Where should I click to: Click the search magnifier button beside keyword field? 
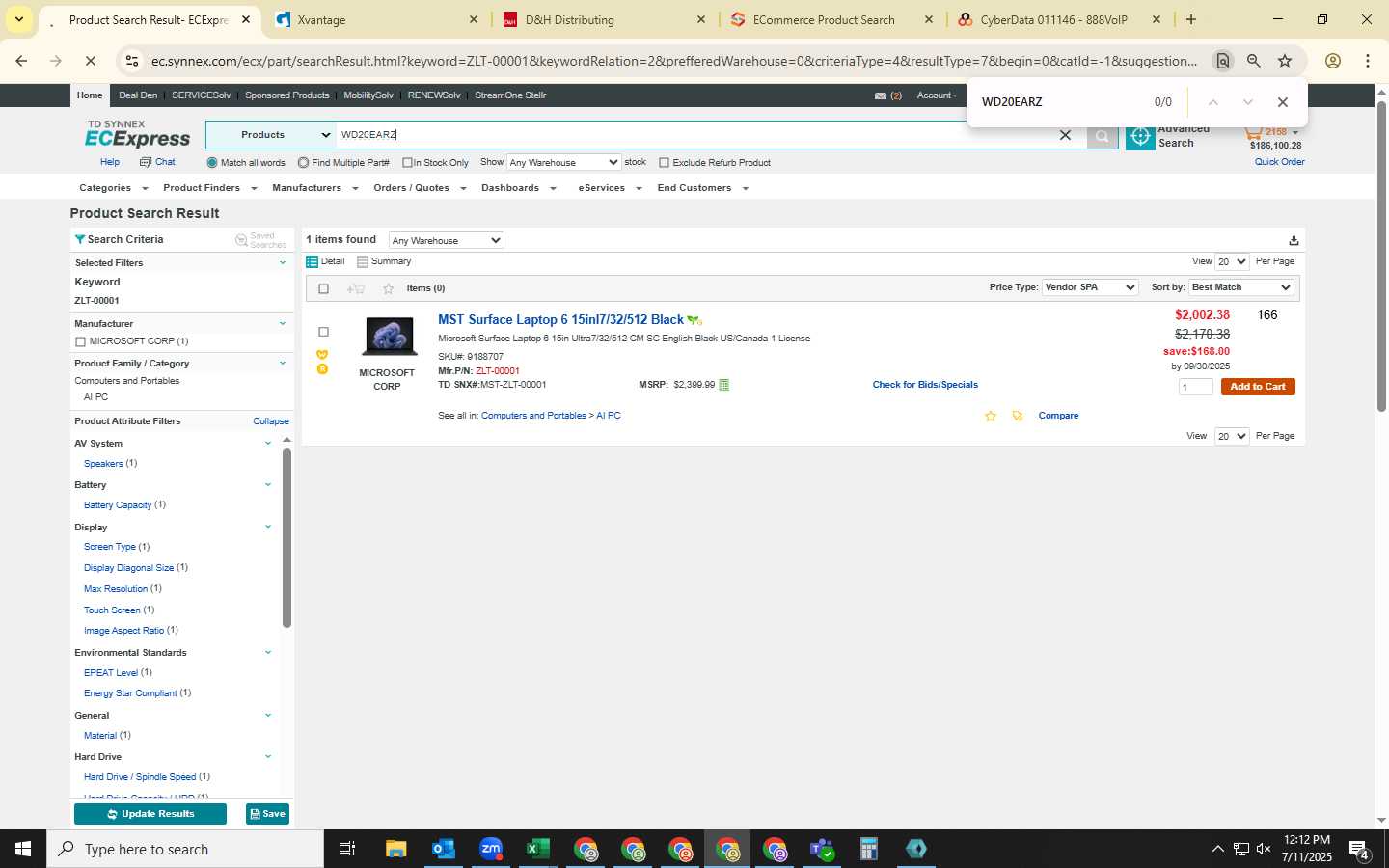pyautogui.click(x=1102, y=136)
